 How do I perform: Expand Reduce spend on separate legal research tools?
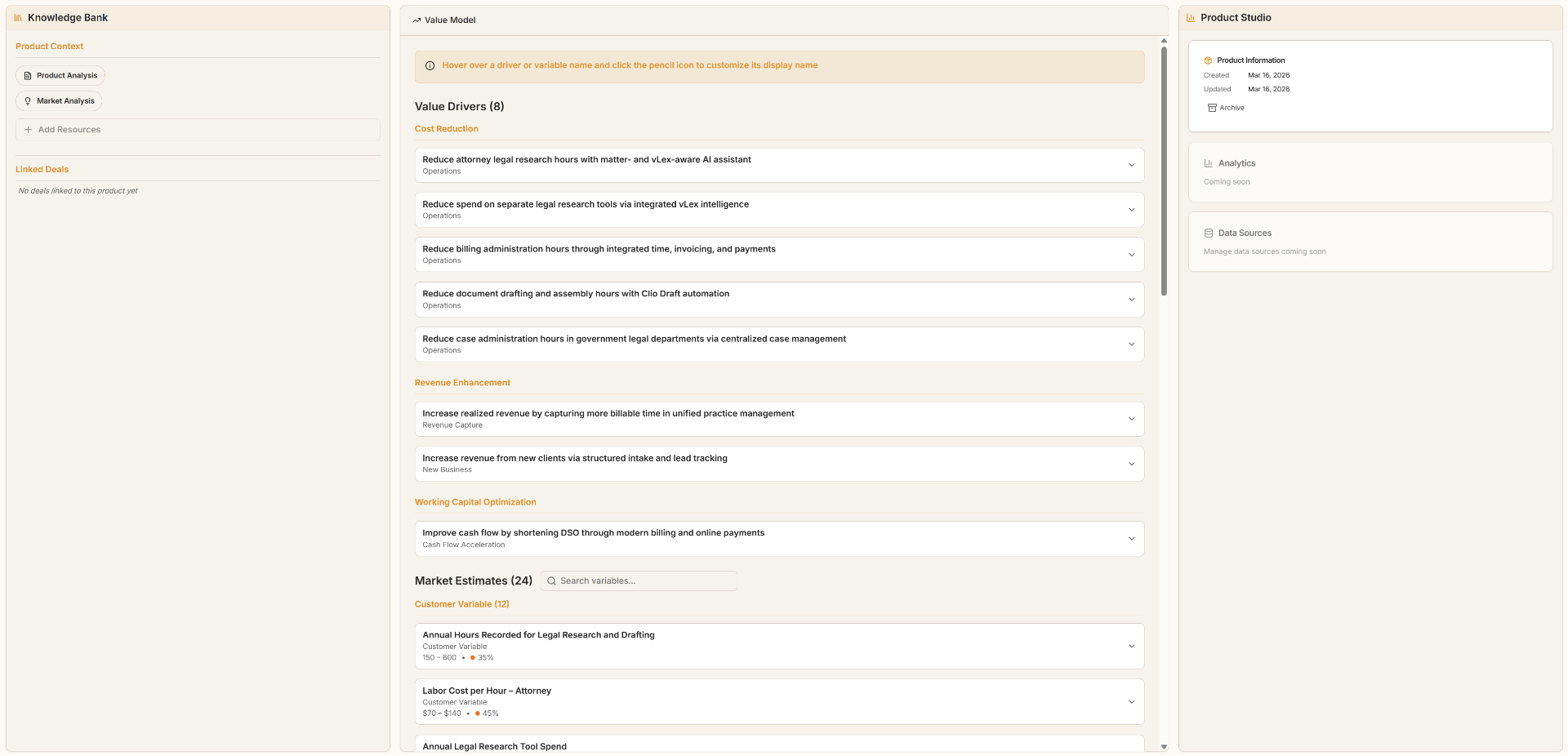(x=1132, y=210)
